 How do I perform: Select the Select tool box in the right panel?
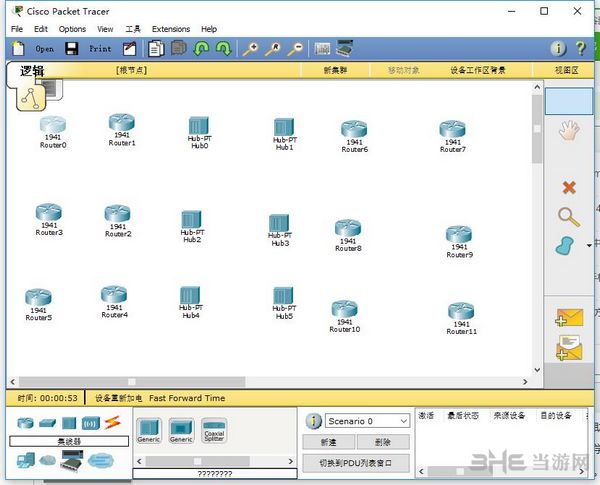(569, 101)
